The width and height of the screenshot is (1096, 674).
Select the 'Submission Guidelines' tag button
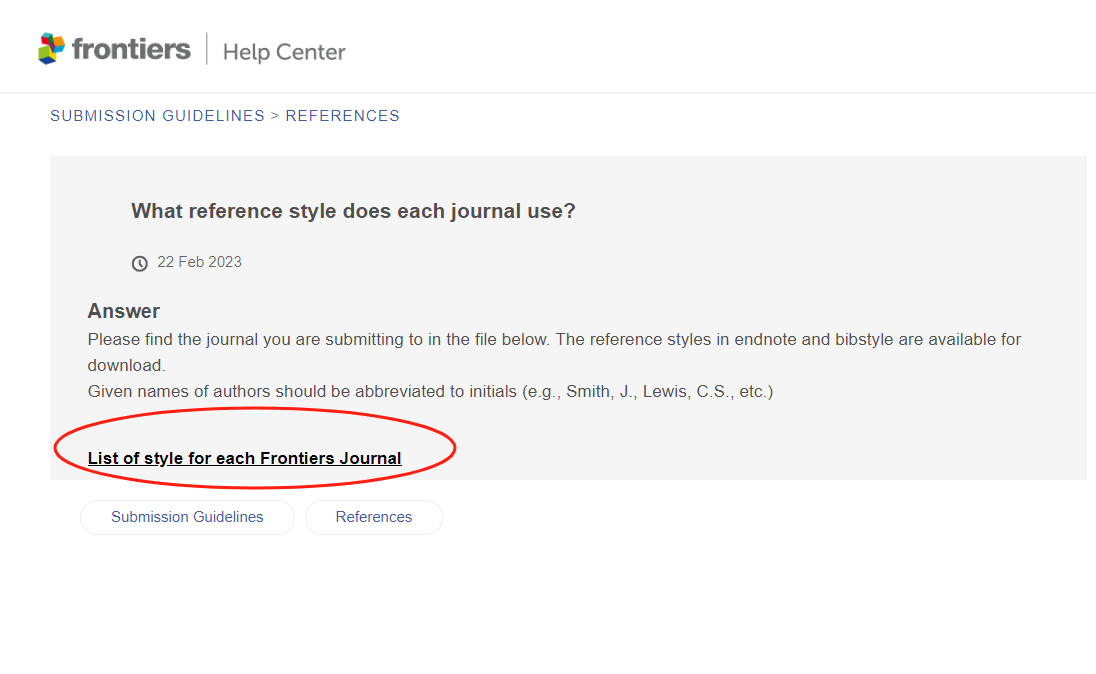pyautogui.click(x=187, y=517)
